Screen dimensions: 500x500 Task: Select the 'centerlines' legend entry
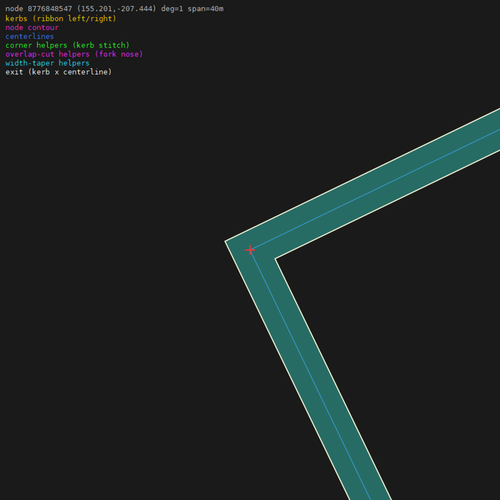(30, 36)
